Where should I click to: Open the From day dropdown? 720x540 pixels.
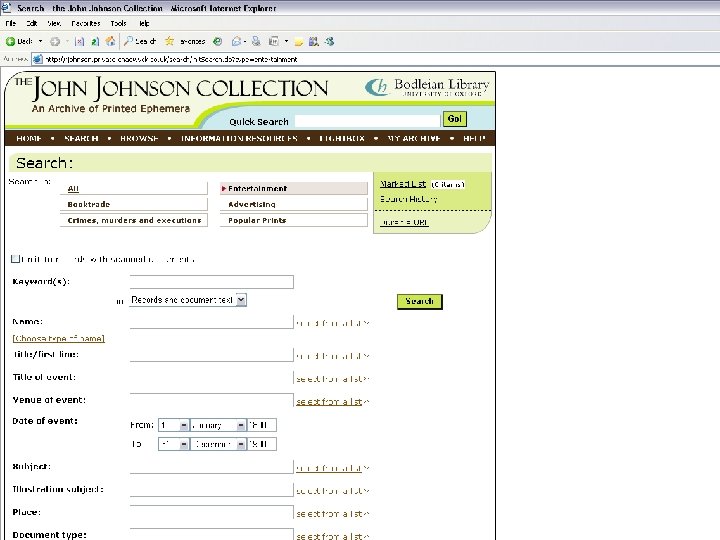coord(174,425)
